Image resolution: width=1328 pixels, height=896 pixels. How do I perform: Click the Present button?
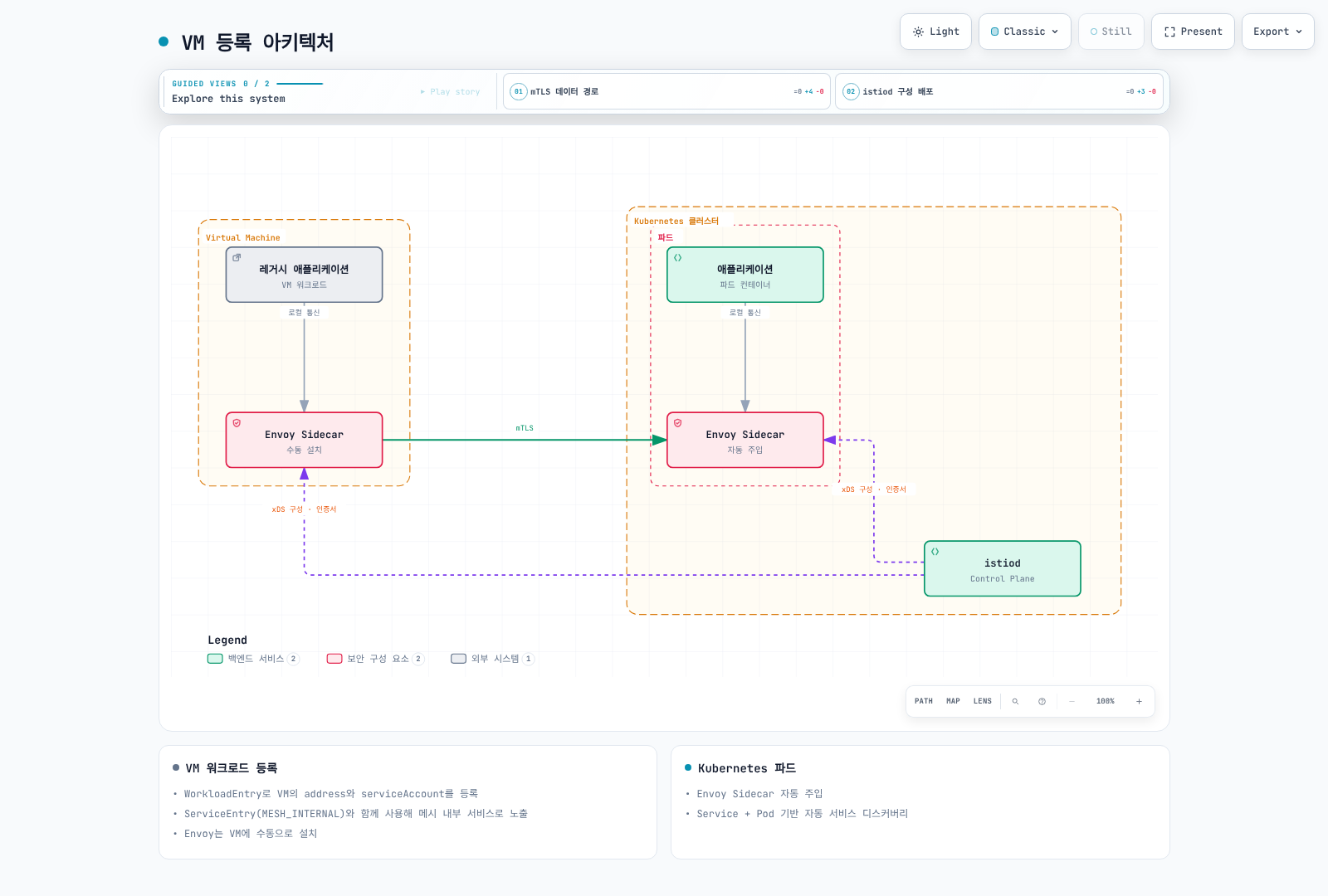point(1193,32)
